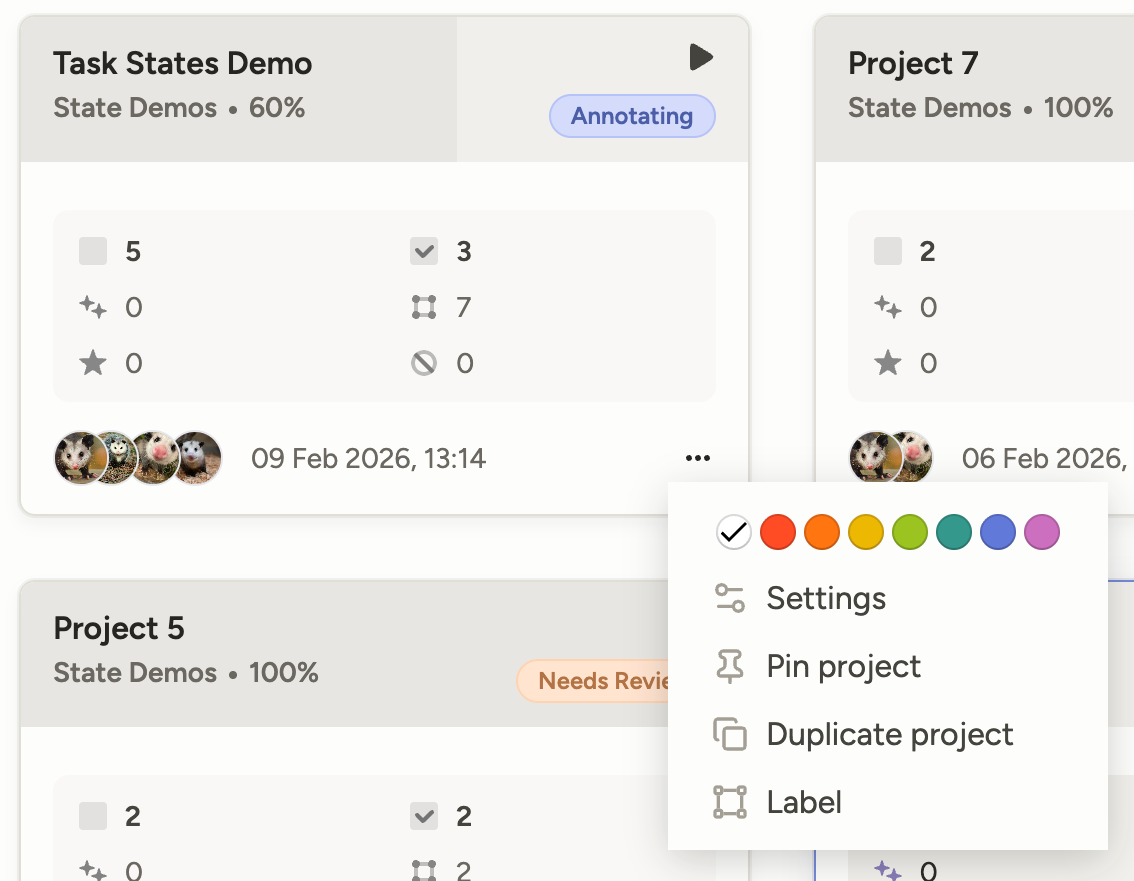Pick the red color swatch
1134x881 pixels.
coord(778,532)
